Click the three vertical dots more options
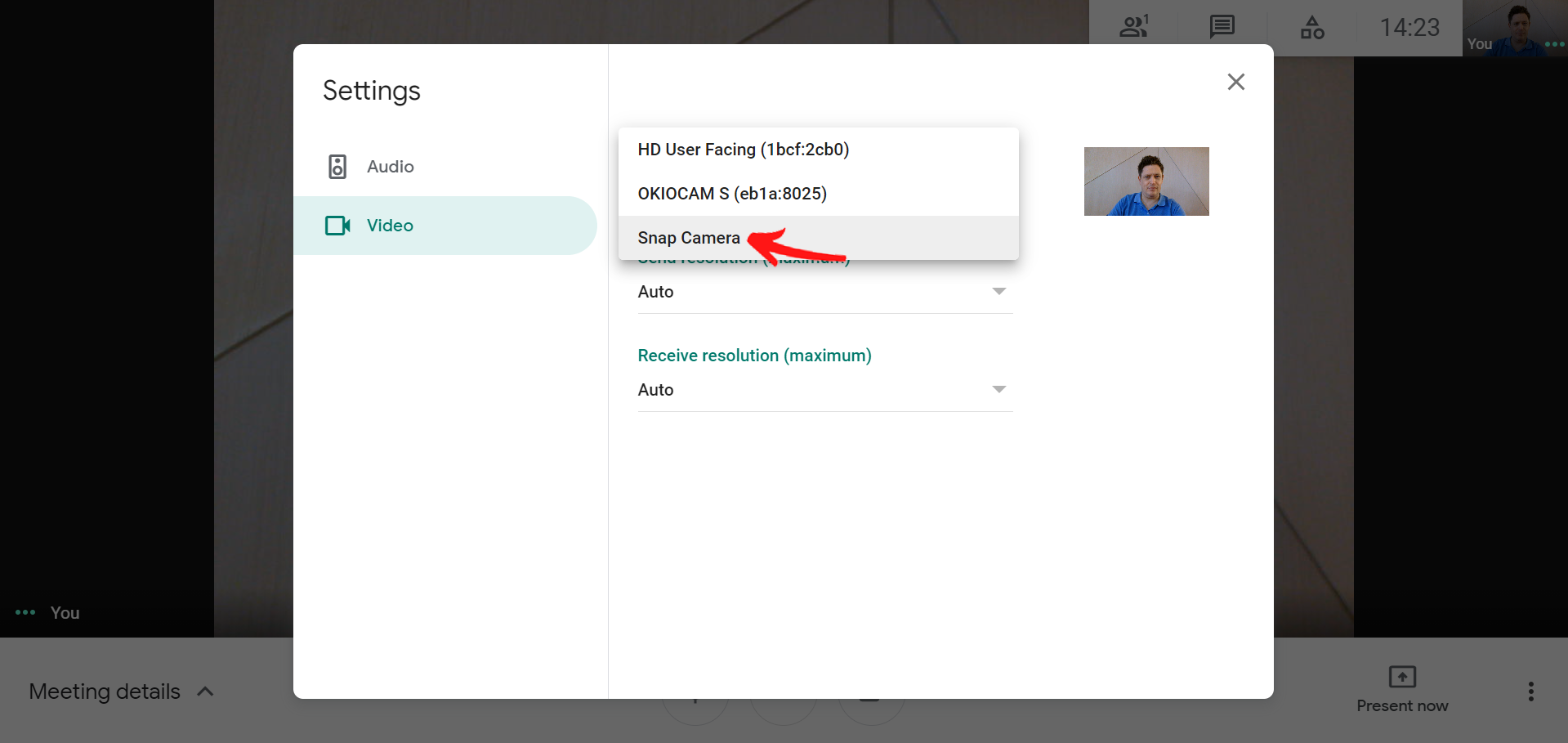The image size is (1568, 743). click(x=1530, y=692)
